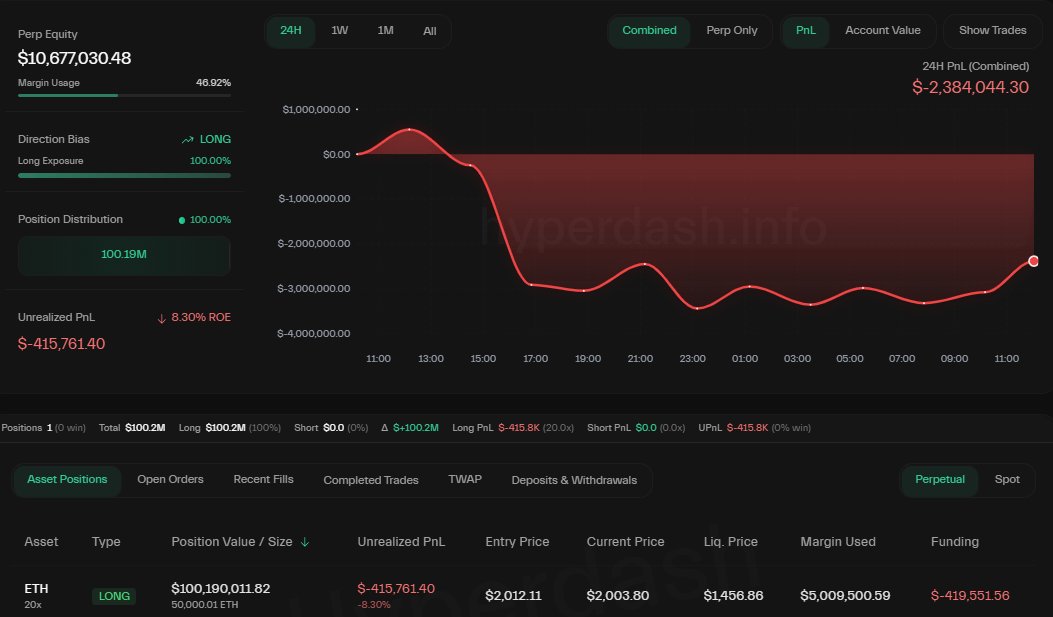
Task: Open the Deposits & Withdrawals tab
Action: (575, 480)
